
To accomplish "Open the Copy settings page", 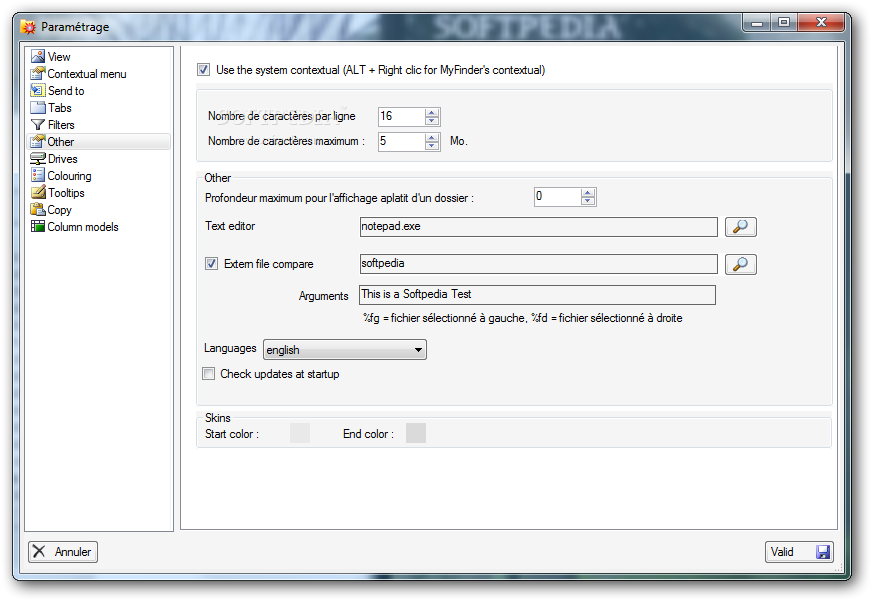I will pos(60,210).
